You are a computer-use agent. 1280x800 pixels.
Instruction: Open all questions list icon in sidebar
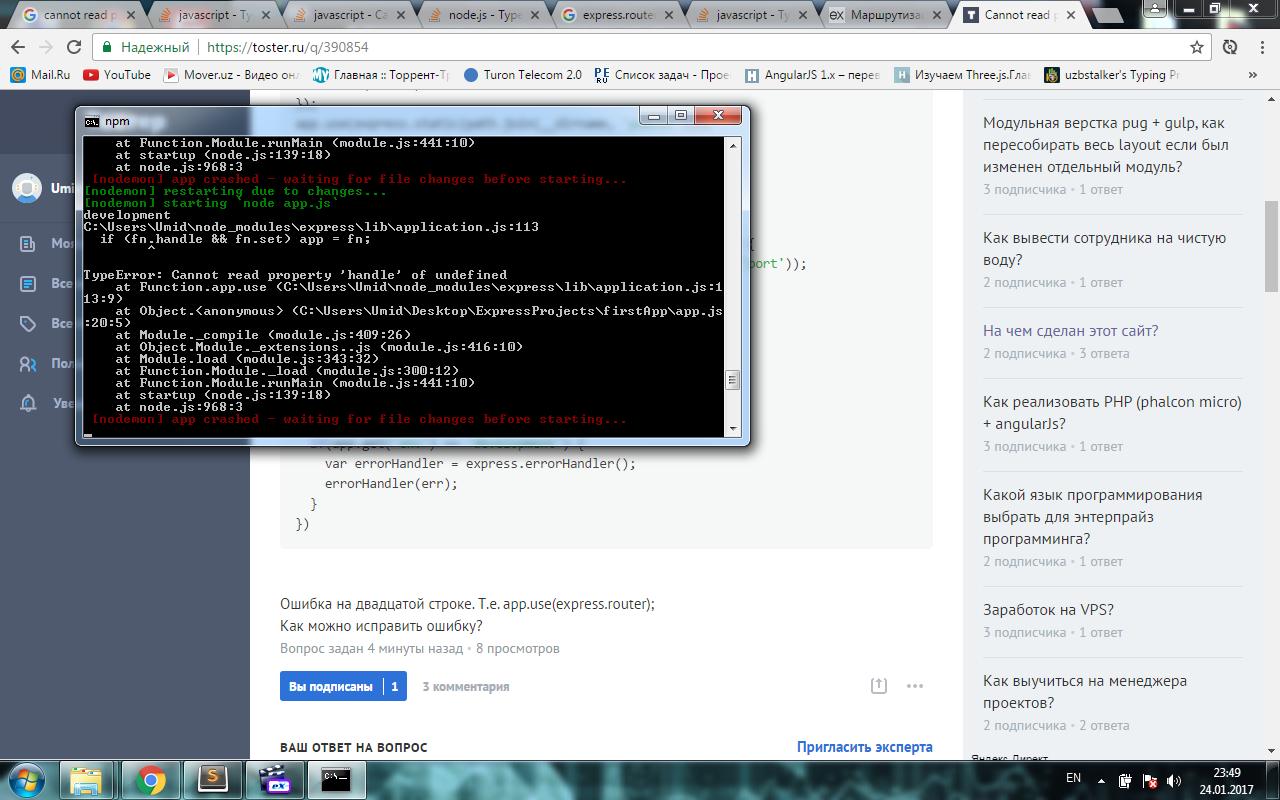[30, 284]
